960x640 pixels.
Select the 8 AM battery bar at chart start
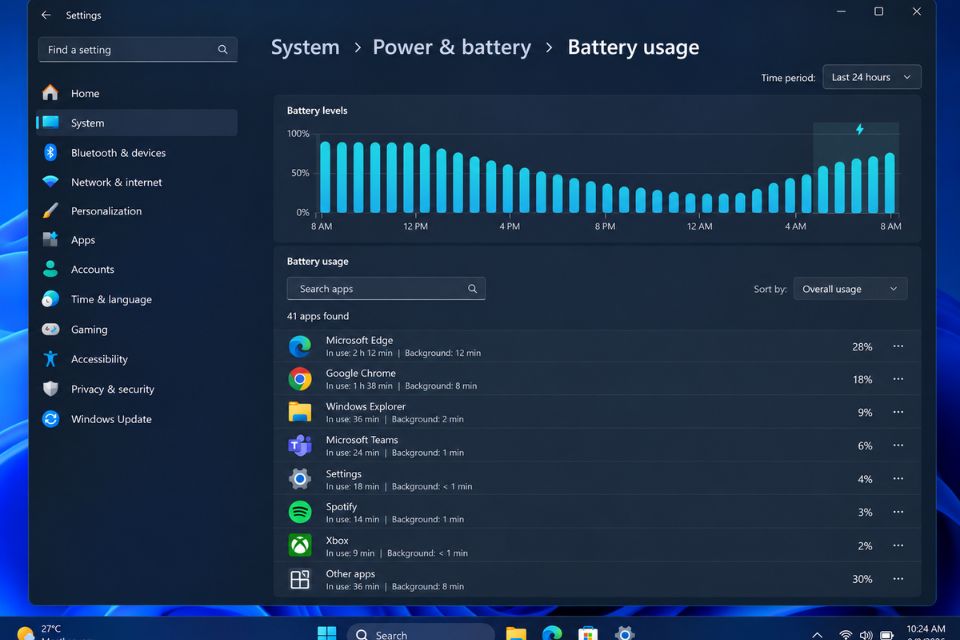(x=325, y=178)
